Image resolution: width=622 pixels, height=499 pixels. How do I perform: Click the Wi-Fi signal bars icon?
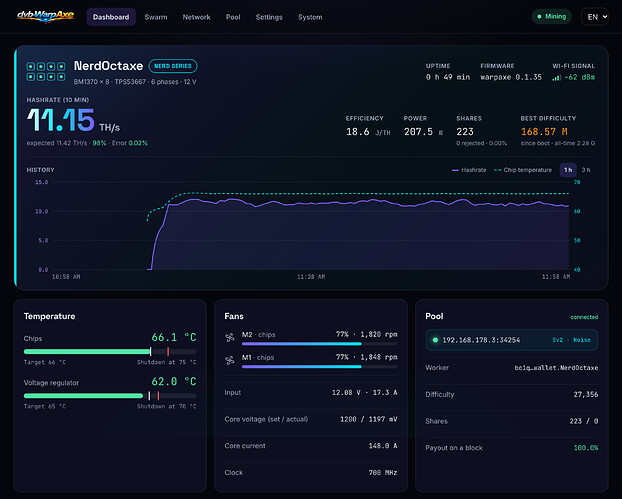(x=556, y=77)
